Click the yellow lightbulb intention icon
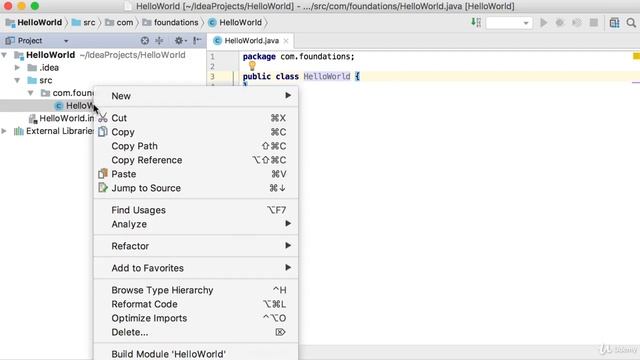This screenshot has width=640, height=360. 252,66
